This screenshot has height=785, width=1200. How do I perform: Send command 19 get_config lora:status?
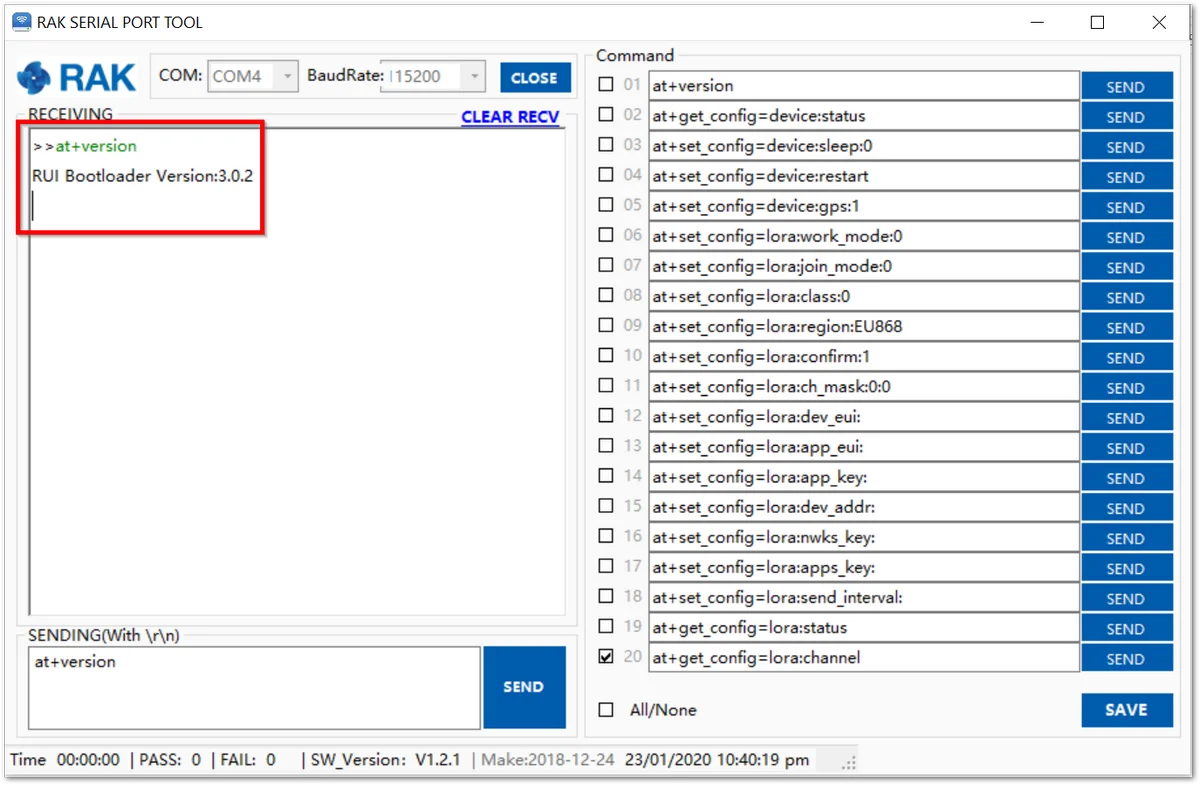point(1126,628)
